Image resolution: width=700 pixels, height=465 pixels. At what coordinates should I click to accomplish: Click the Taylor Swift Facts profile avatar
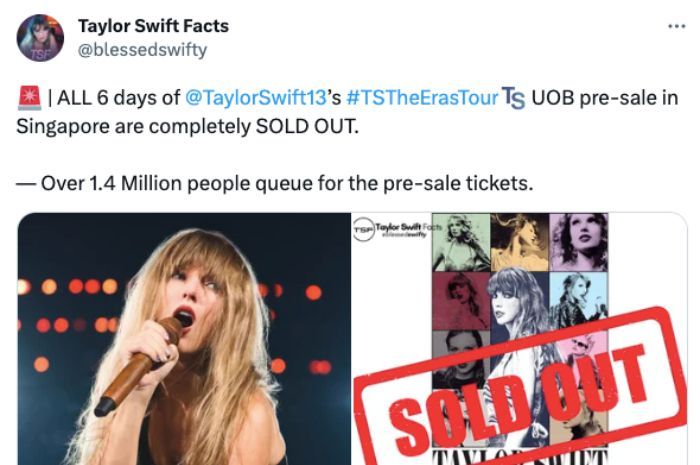(40, 38)
